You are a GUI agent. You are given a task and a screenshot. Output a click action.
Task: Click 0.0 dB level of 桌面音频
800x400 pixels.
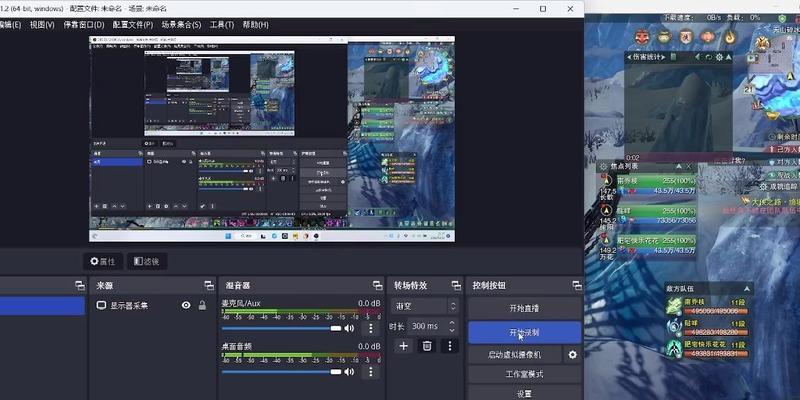pyautogui.click(x=369, y=346)
